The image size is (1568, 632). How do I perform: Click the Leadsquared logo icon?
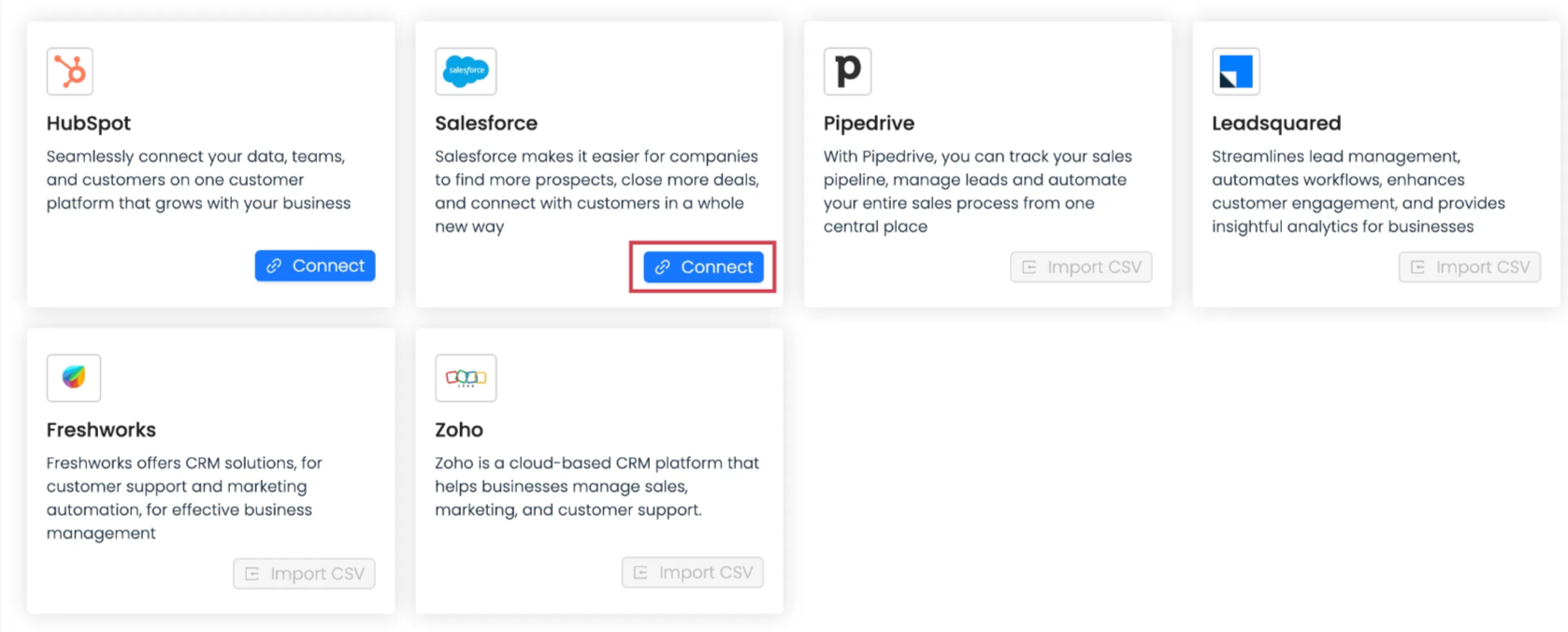point(1235,71)
